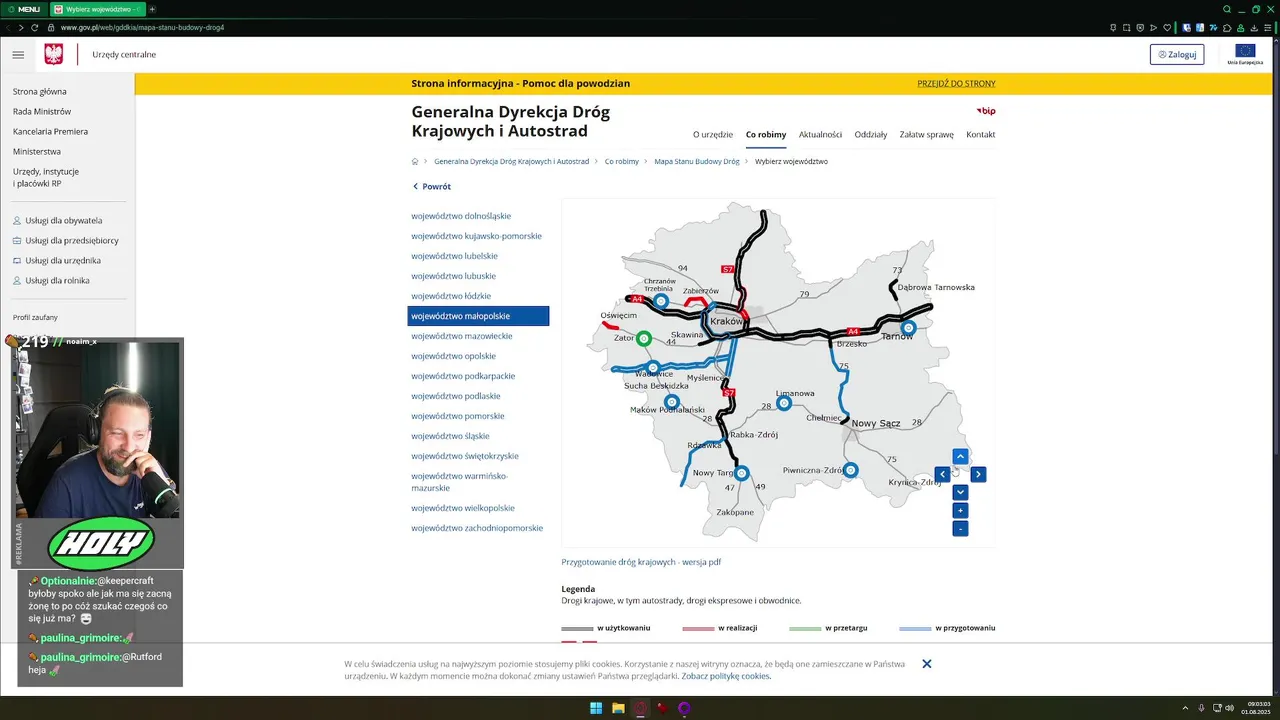This screenshot has height=720, width=1280.
Task: Open the Opera MENU button
Action: coord(23,9)
